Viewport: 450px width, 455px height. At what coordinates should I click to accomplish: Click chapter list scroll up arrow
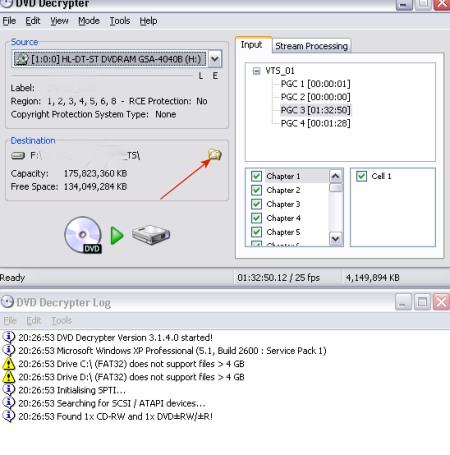coord(336,176)
